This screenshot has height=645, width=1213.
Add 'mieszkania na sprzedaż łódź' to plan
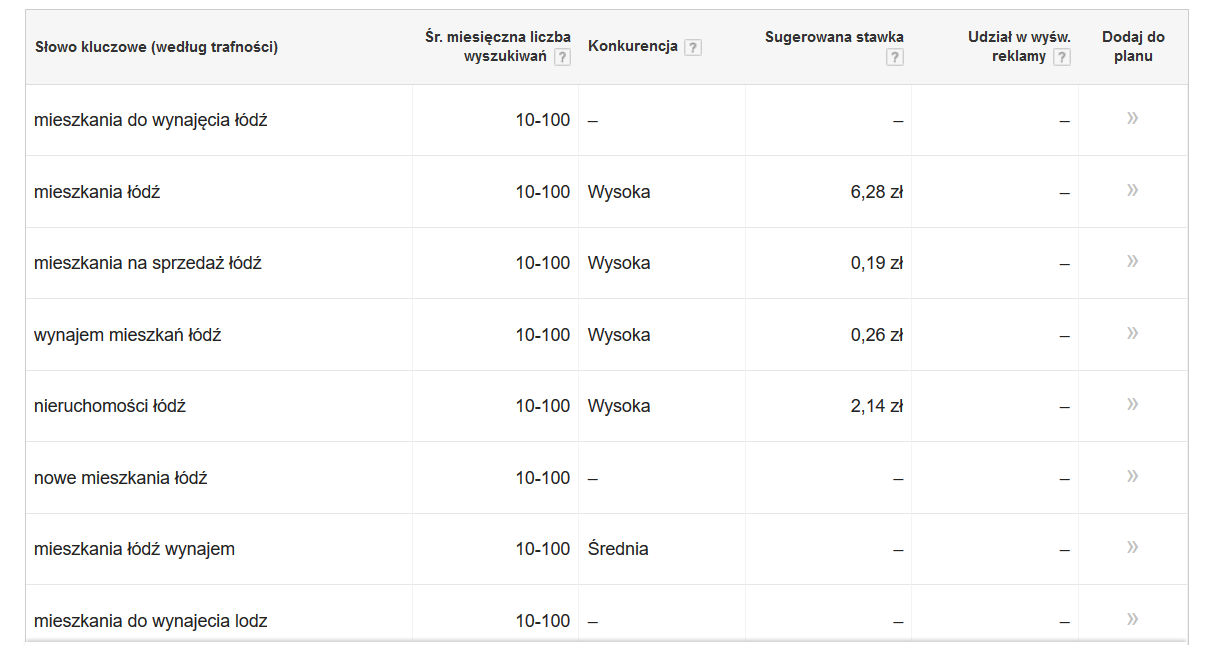(x=1132, y=262)
